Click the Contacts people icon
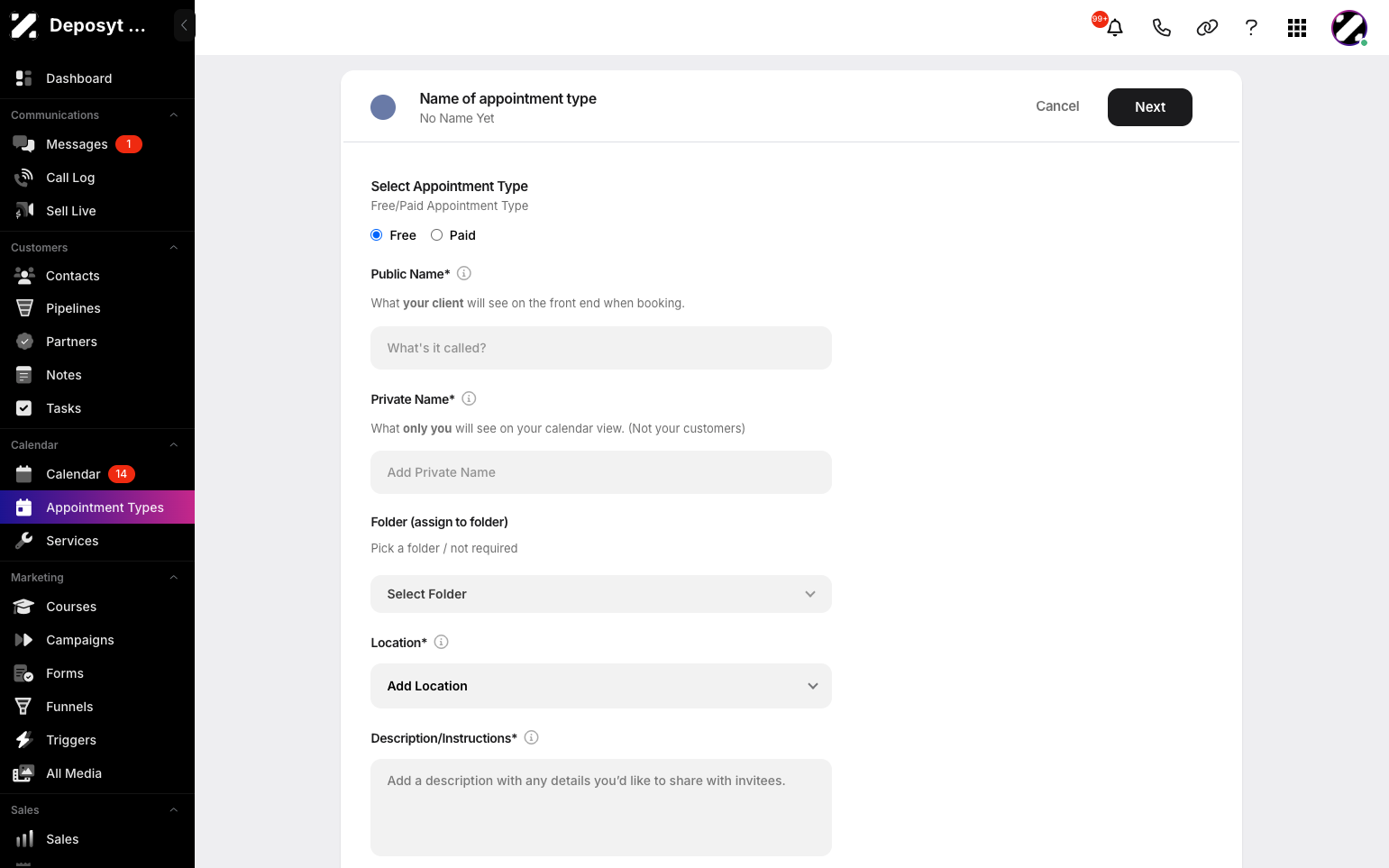Image resolution: width=1389 pixels, height=868 pixels. 24,276
